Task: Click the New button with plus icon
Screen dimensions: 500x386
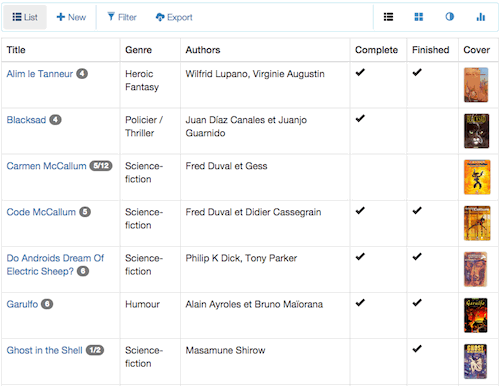Action: (71, 17)
